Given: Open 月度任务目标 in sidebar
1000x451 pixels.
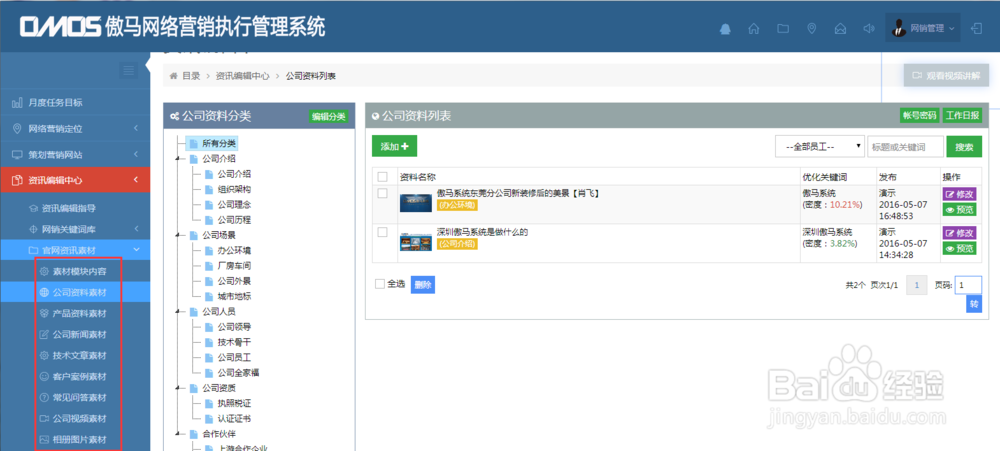Looking at the screenshot, I should 75,102.
